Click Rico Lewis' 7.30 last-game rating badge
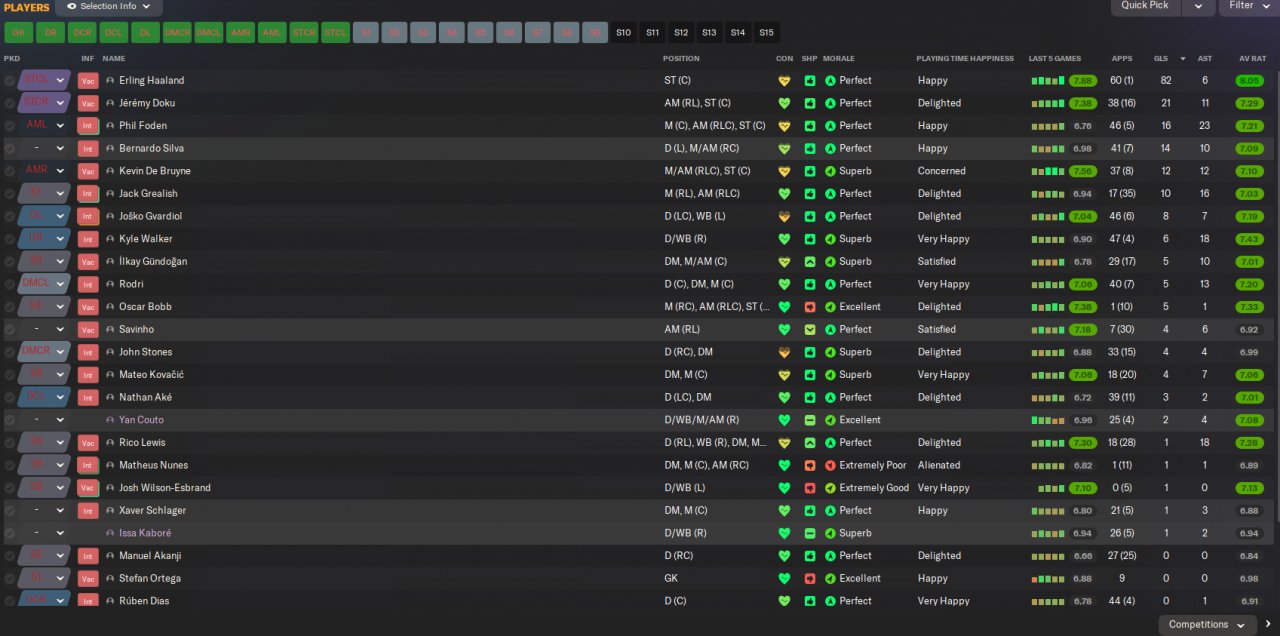The height and width of the screenshot is (636, 1280). click(x=1082, y=442)
